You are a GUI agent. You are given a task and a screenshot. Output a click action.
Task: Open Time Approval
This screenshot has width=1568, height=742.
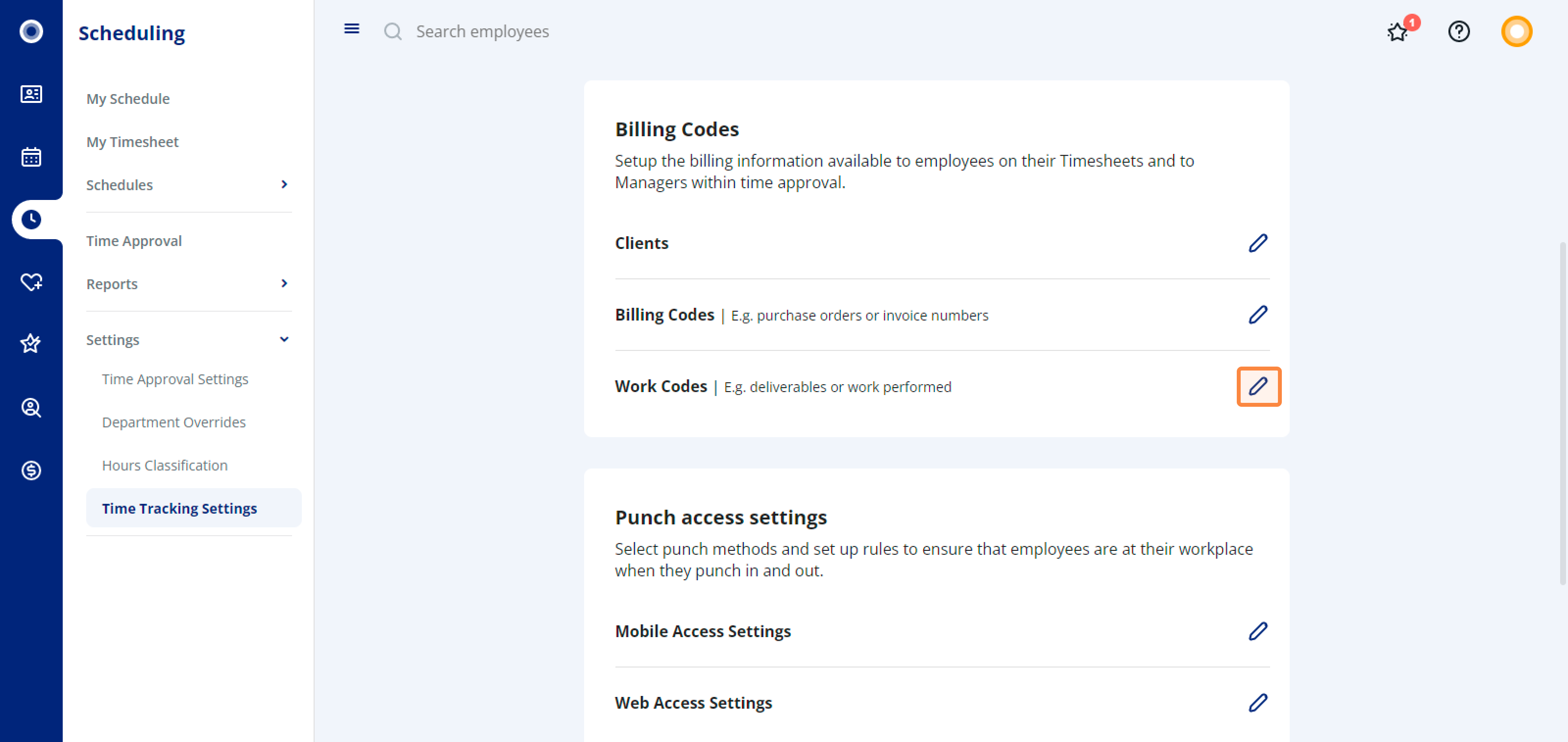tap(134, 241)
